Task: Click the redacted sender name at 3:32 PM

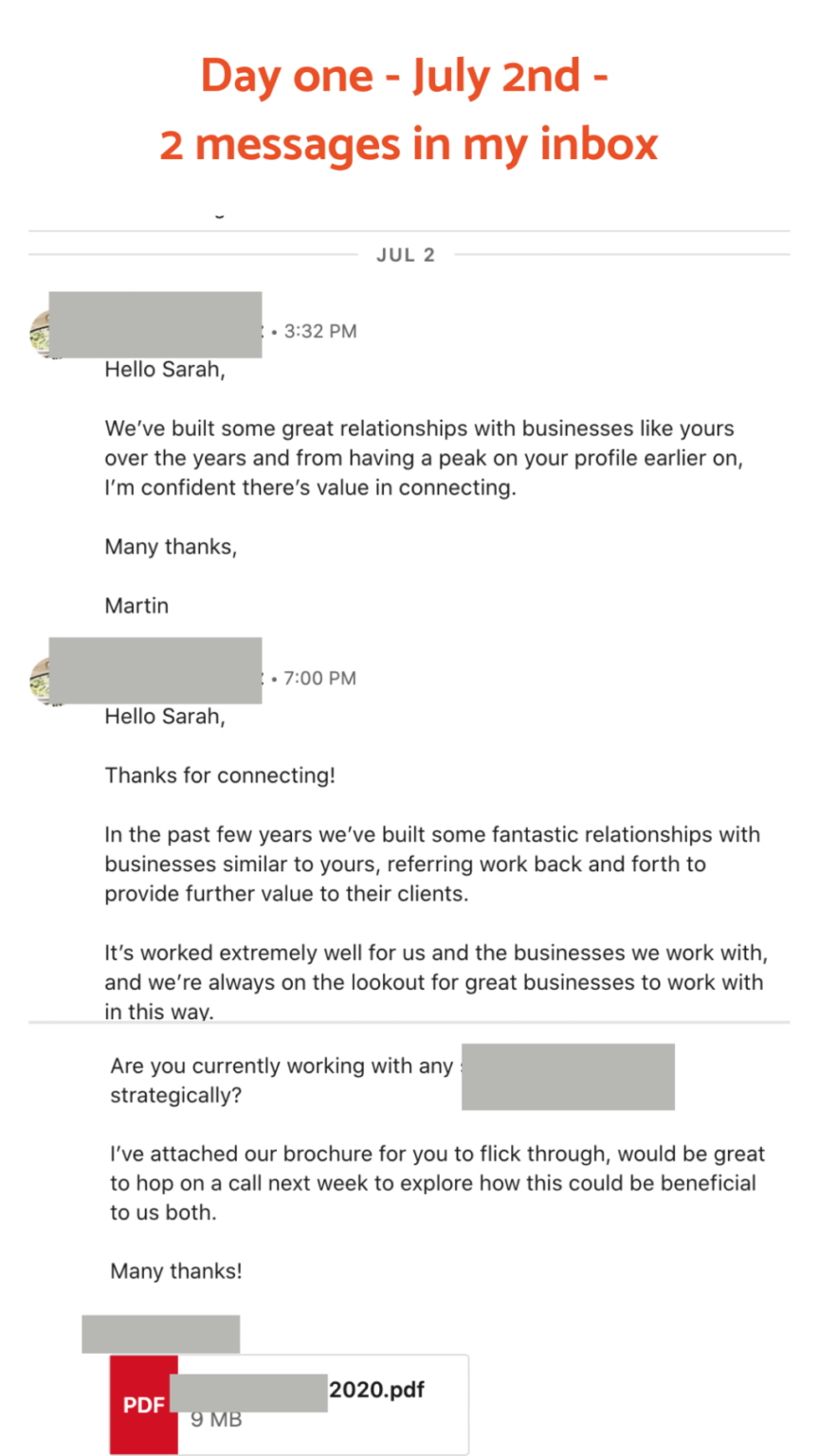Action: pos(155,325)
